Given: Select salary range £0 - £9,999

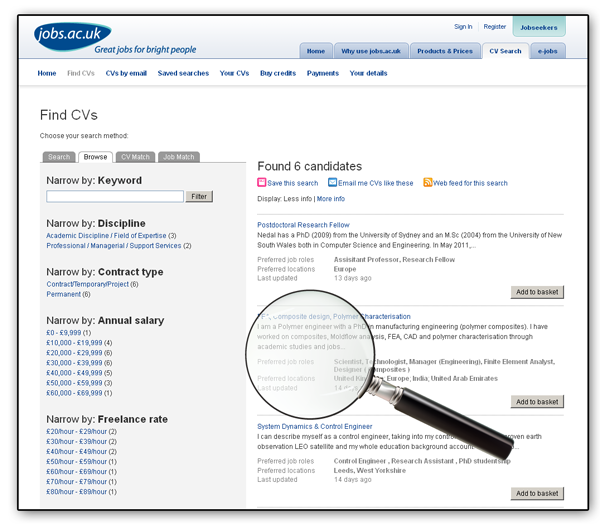Looking at the screenshot, I should coord(64,333).
